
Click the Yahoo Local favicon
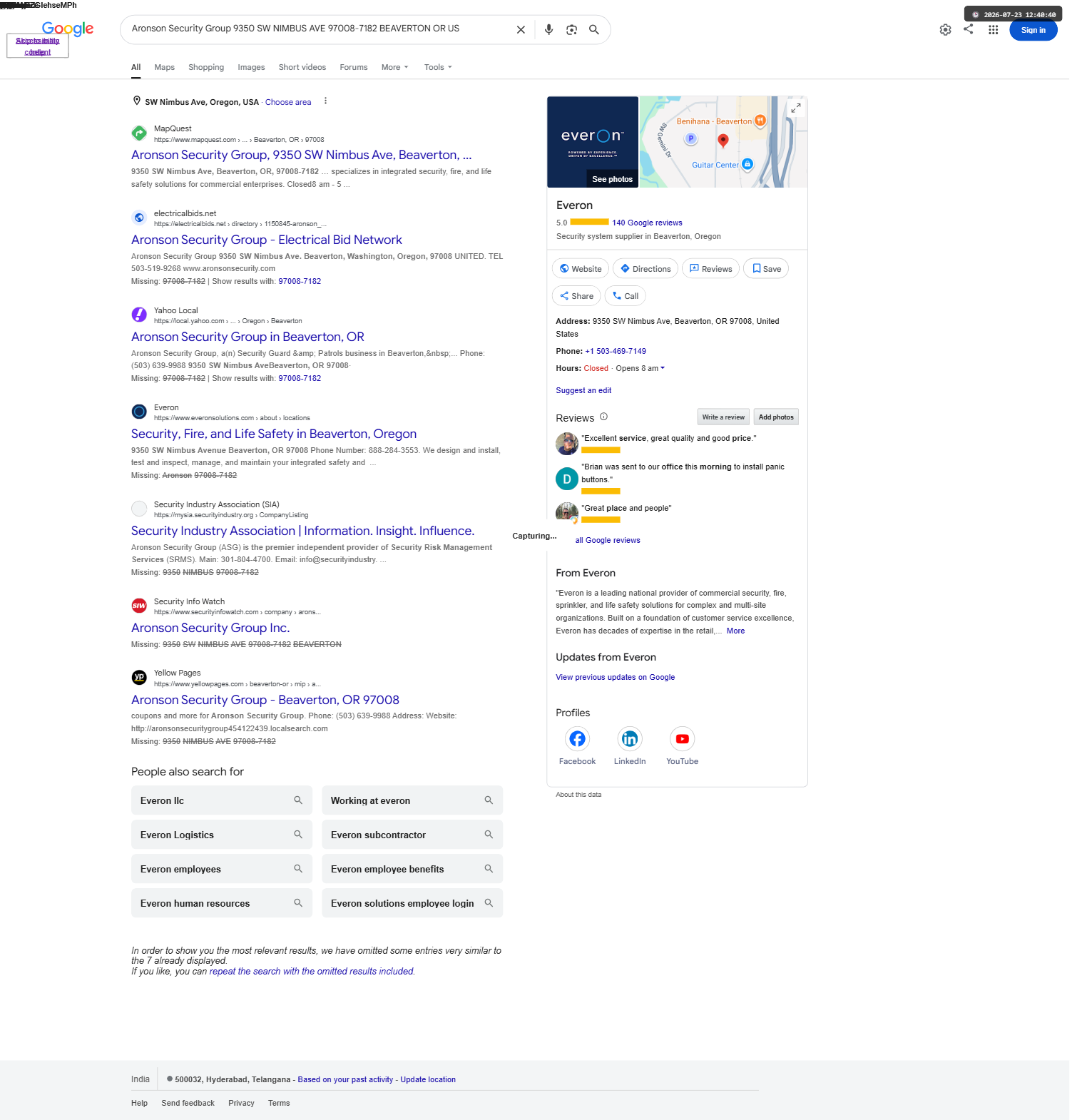tap(139, 315)
